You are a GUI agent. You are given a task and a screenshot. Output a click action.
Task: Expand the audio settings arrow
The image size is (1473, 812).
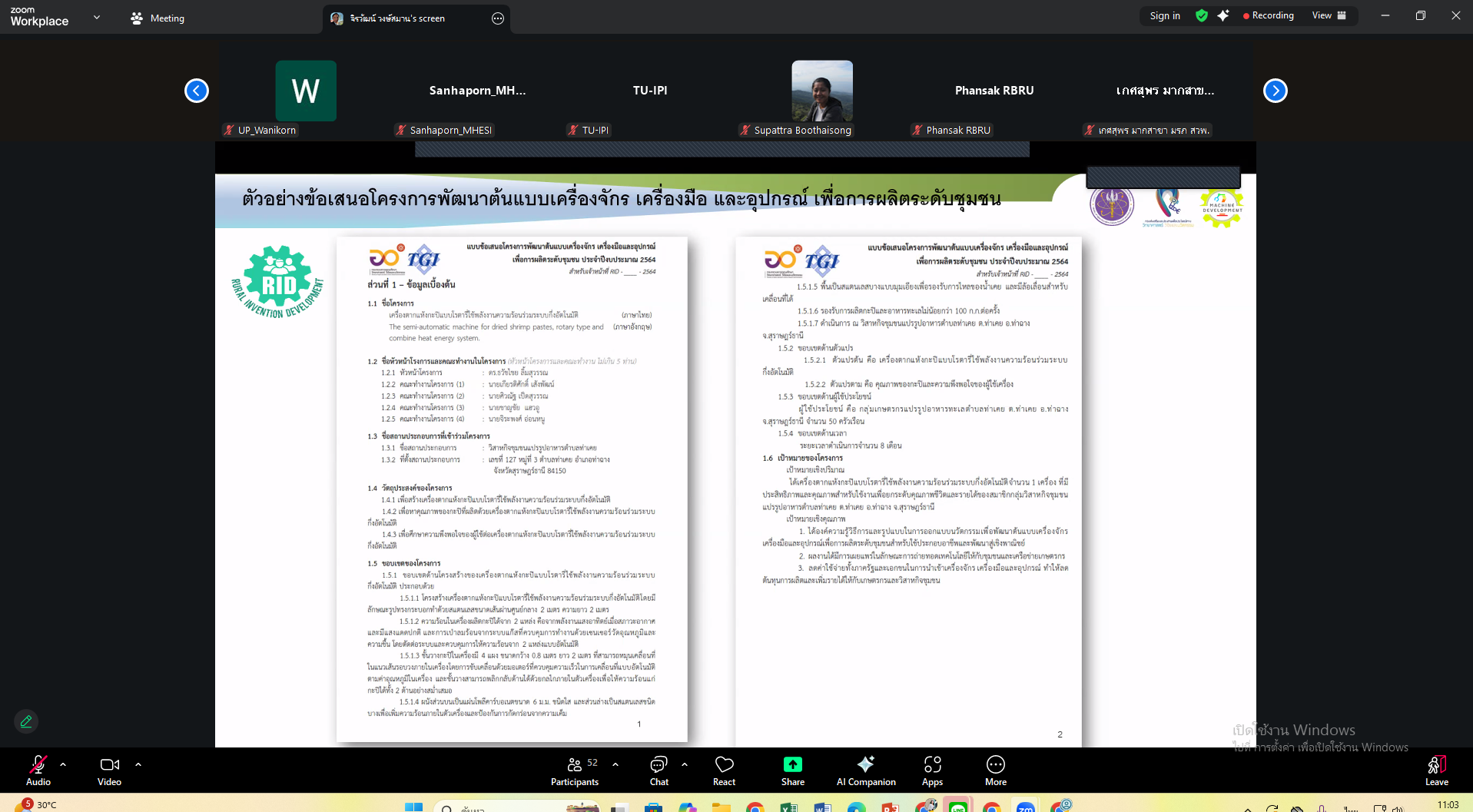(63, 764)
